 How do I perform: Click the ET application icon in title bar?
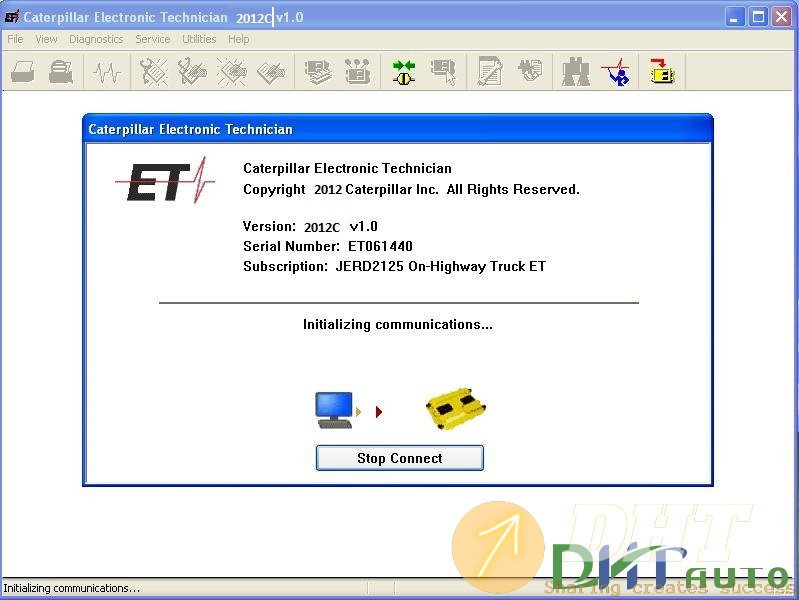tap(12, 16)
